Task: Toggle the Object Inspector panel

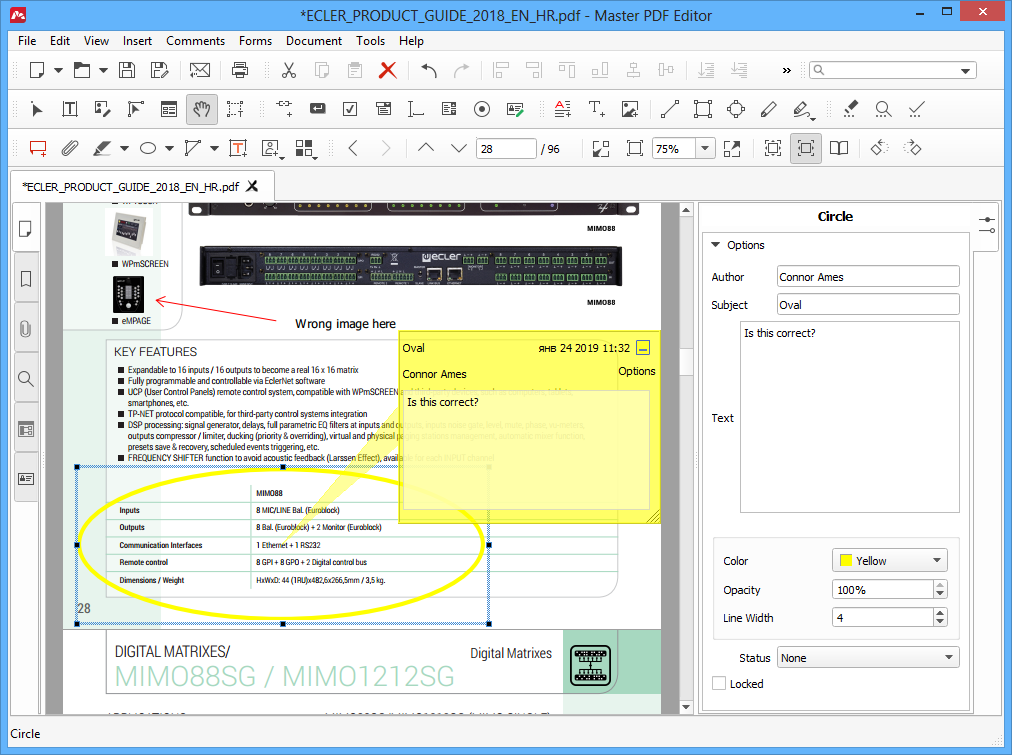Action: coord(987,225)
